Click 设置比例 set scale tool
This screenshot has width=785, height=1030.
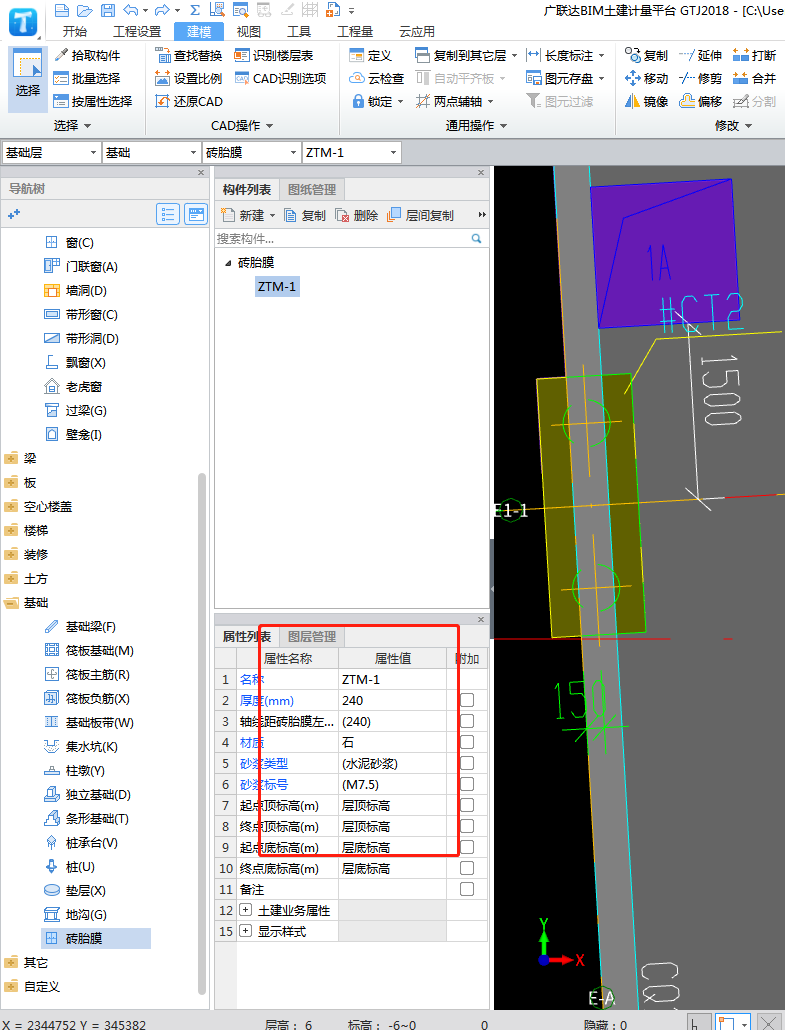(189, 78)
